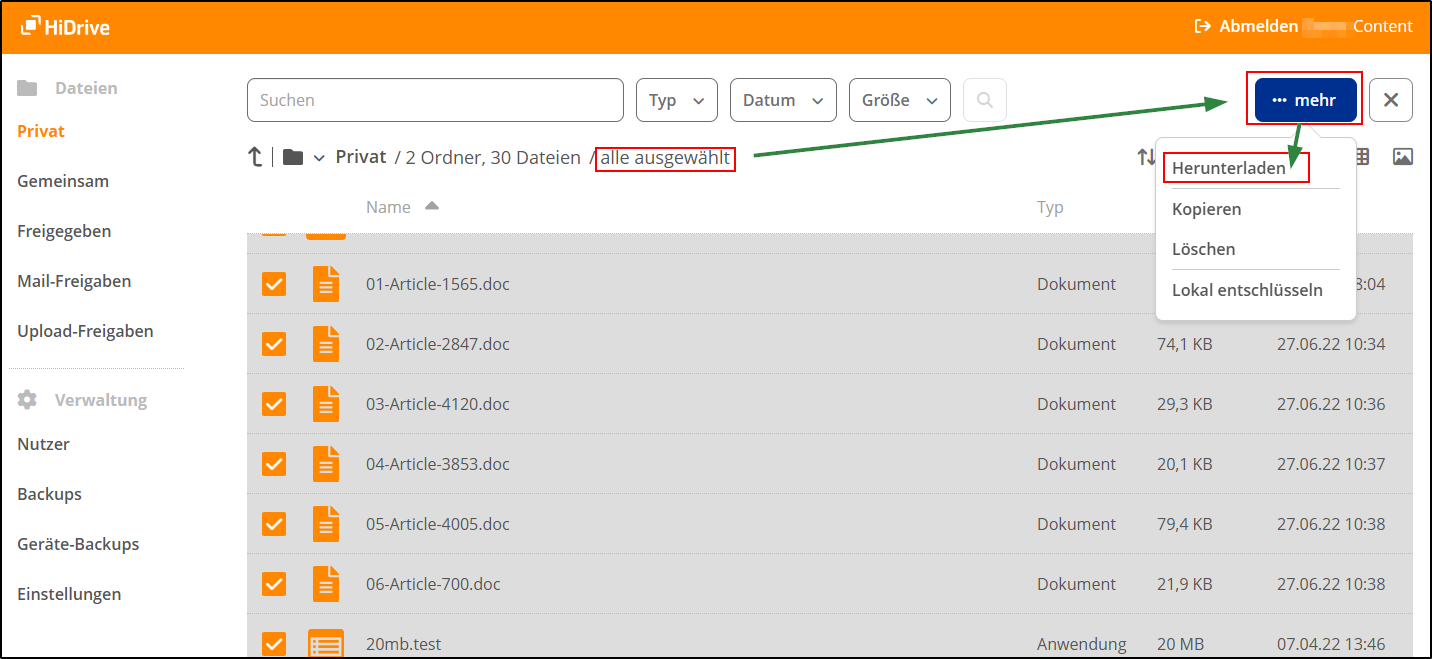Click the HiDrive logo icon
1432x659 pixels.
pyautogui.click(x=30, y=26)
